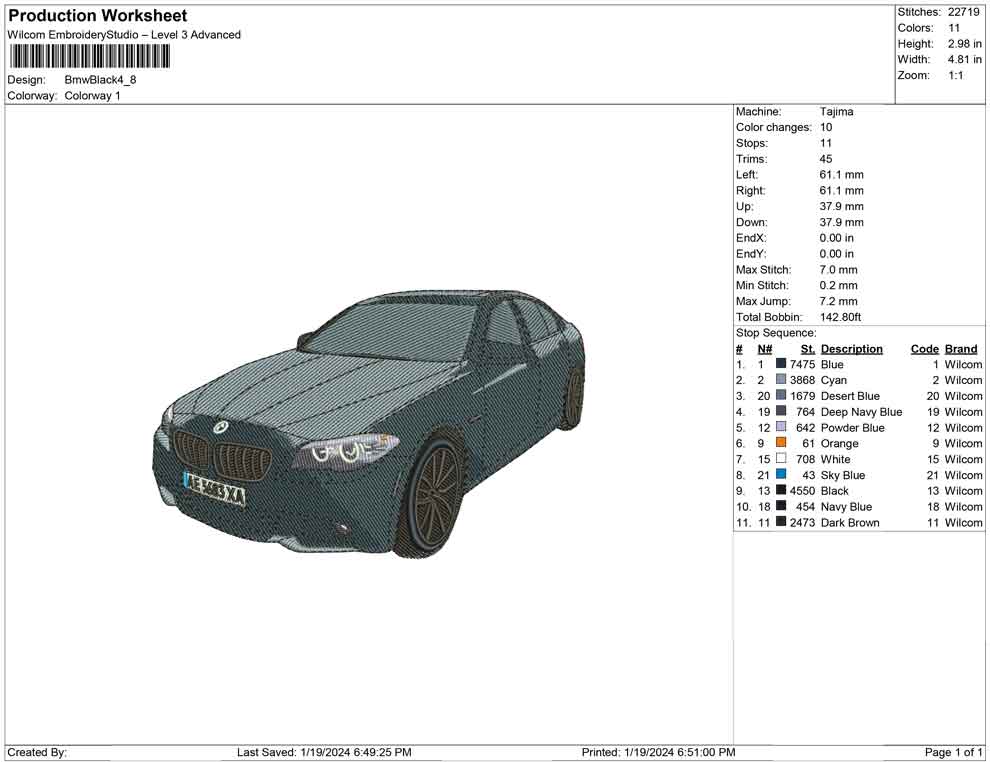This screenshot has height=762, width=990.
Task: Click the Stops value 11
Action: click(826, 143)
